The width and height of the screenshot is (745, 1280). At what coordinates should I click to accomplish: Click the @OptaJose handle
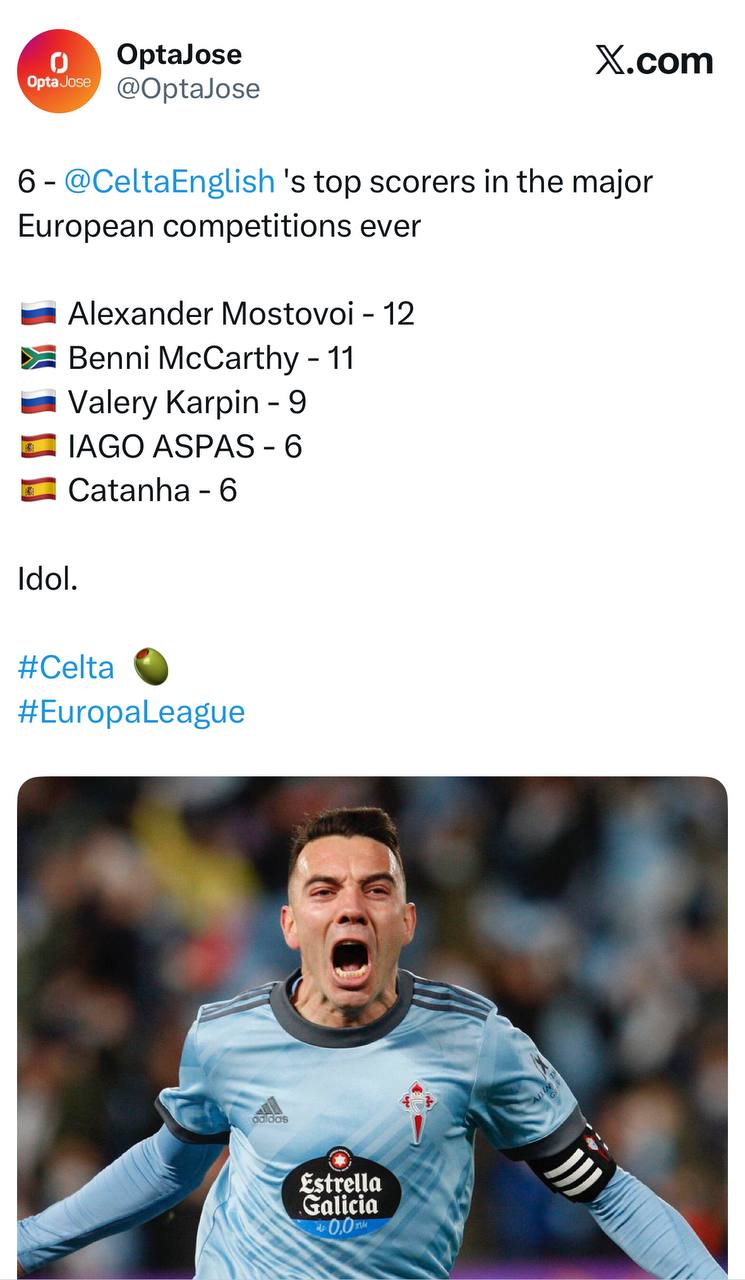tap(188, 89)
